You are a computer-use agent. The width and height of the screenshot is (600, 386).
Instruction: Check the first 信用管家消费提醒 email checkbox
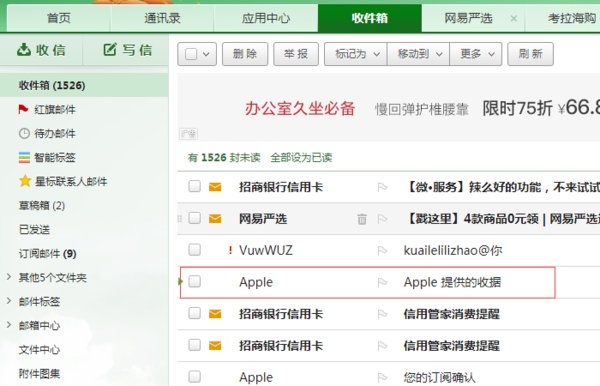tap(194, 313)
